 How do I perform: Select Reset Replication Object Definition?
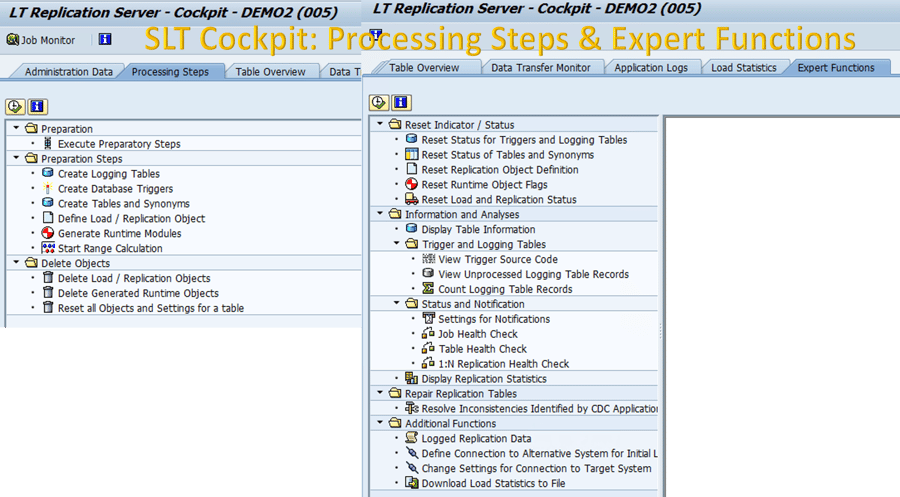(500, 169)
